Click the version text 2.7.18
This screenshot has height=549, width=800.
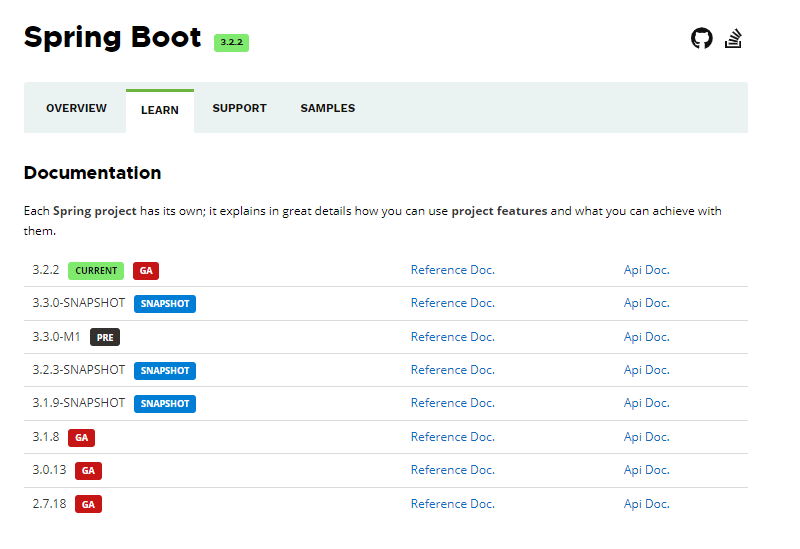pos(49,504)
